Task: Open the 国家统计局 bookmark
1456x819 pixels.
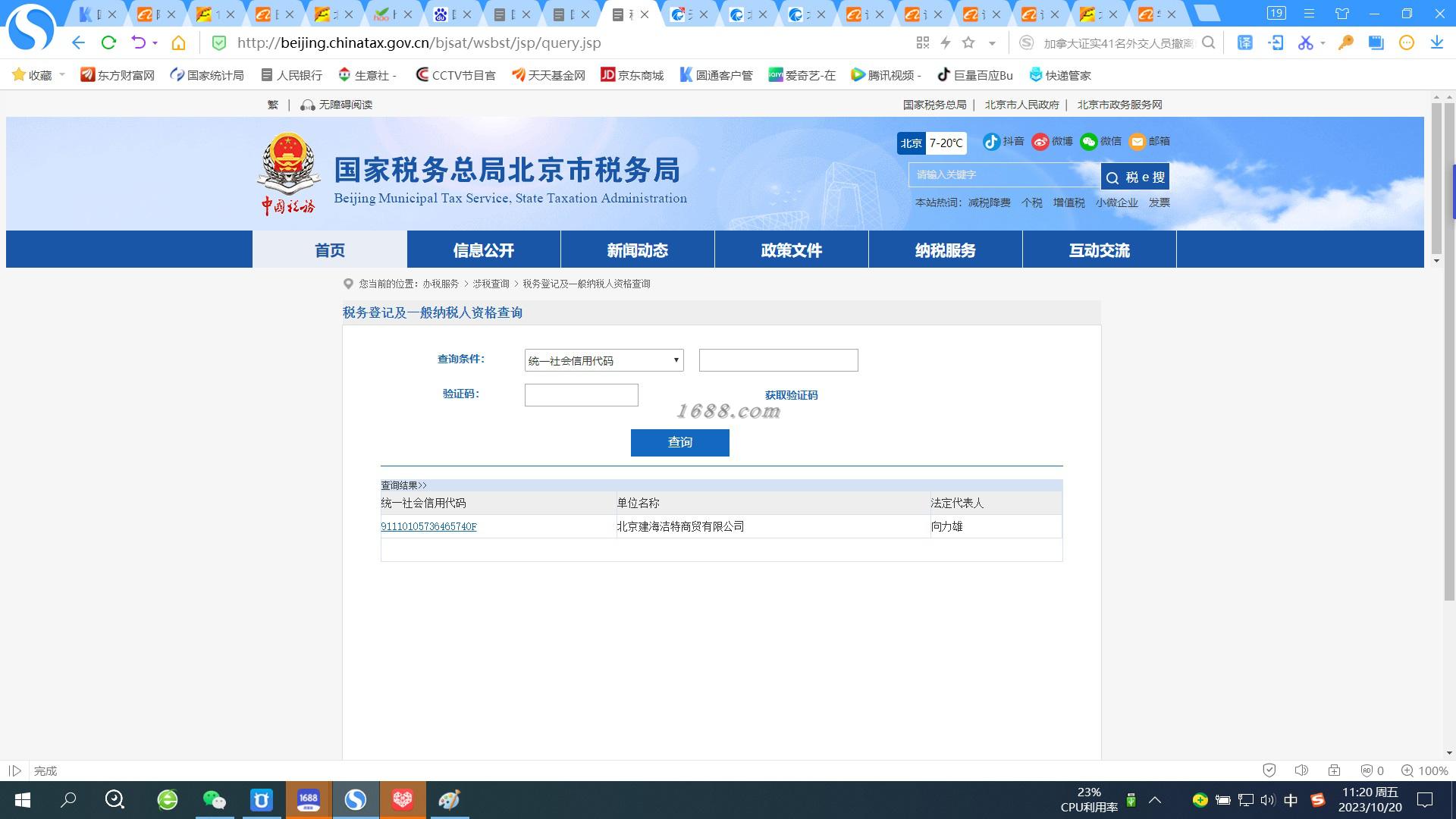Action: [x=207, y=74]
